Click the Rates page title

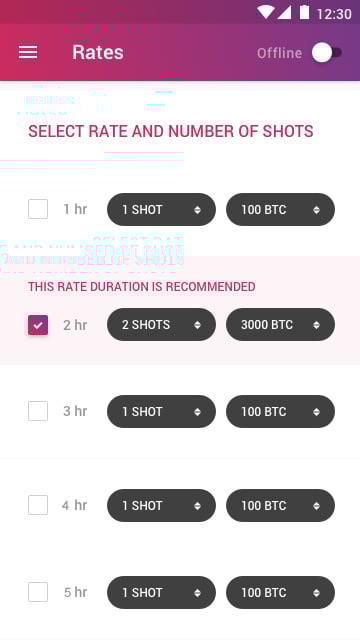click(x=98, y=52)
